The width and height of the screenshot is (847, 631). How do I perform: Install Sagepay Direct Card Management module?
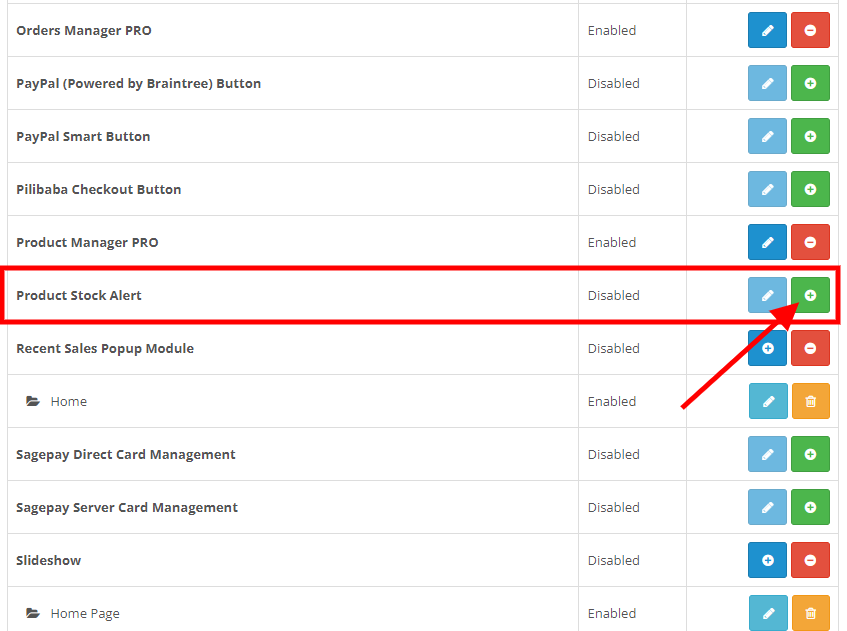point(810,454)
